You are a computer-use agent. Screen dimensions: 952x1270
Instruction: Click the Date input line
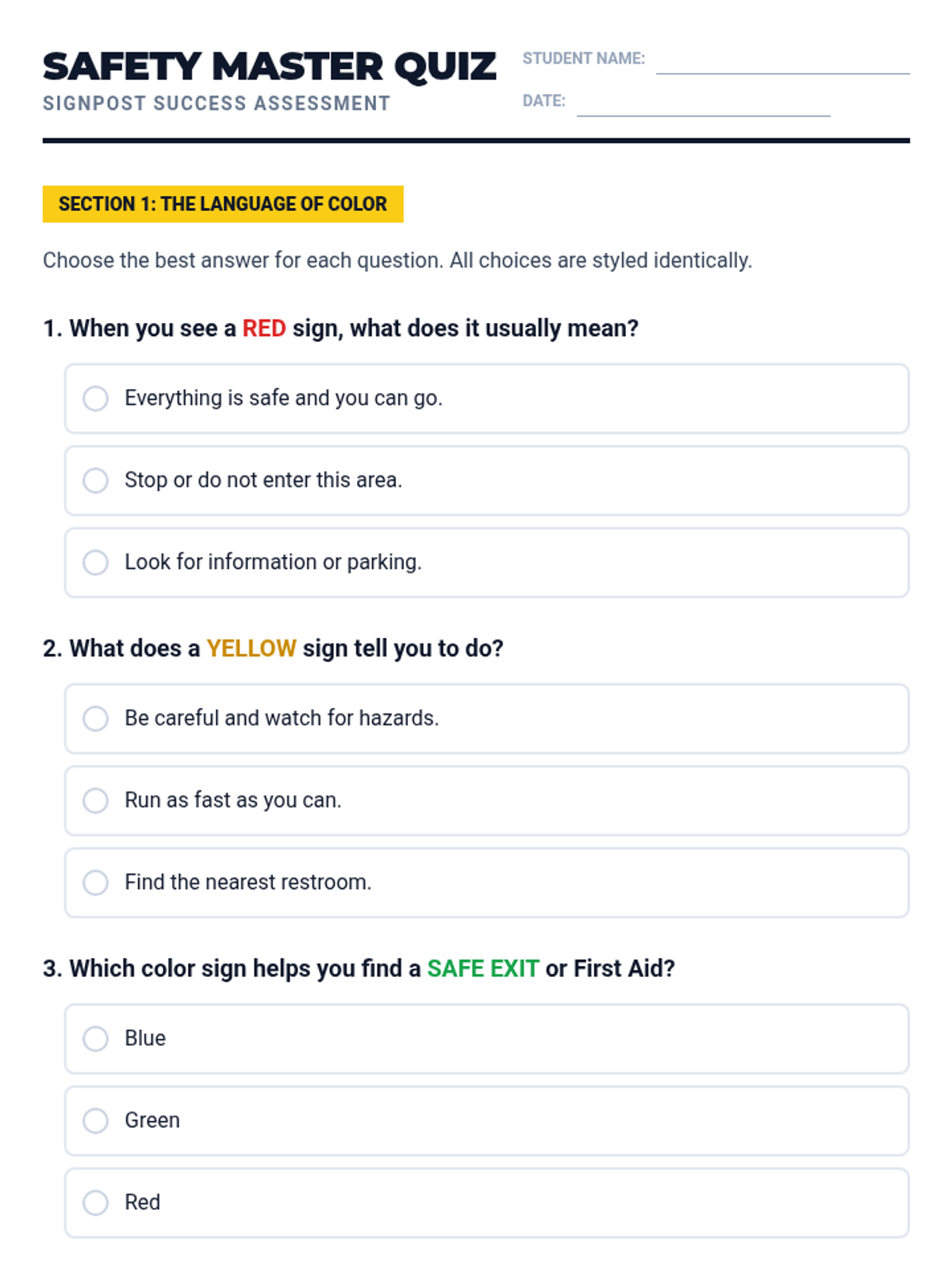(703, 106)
